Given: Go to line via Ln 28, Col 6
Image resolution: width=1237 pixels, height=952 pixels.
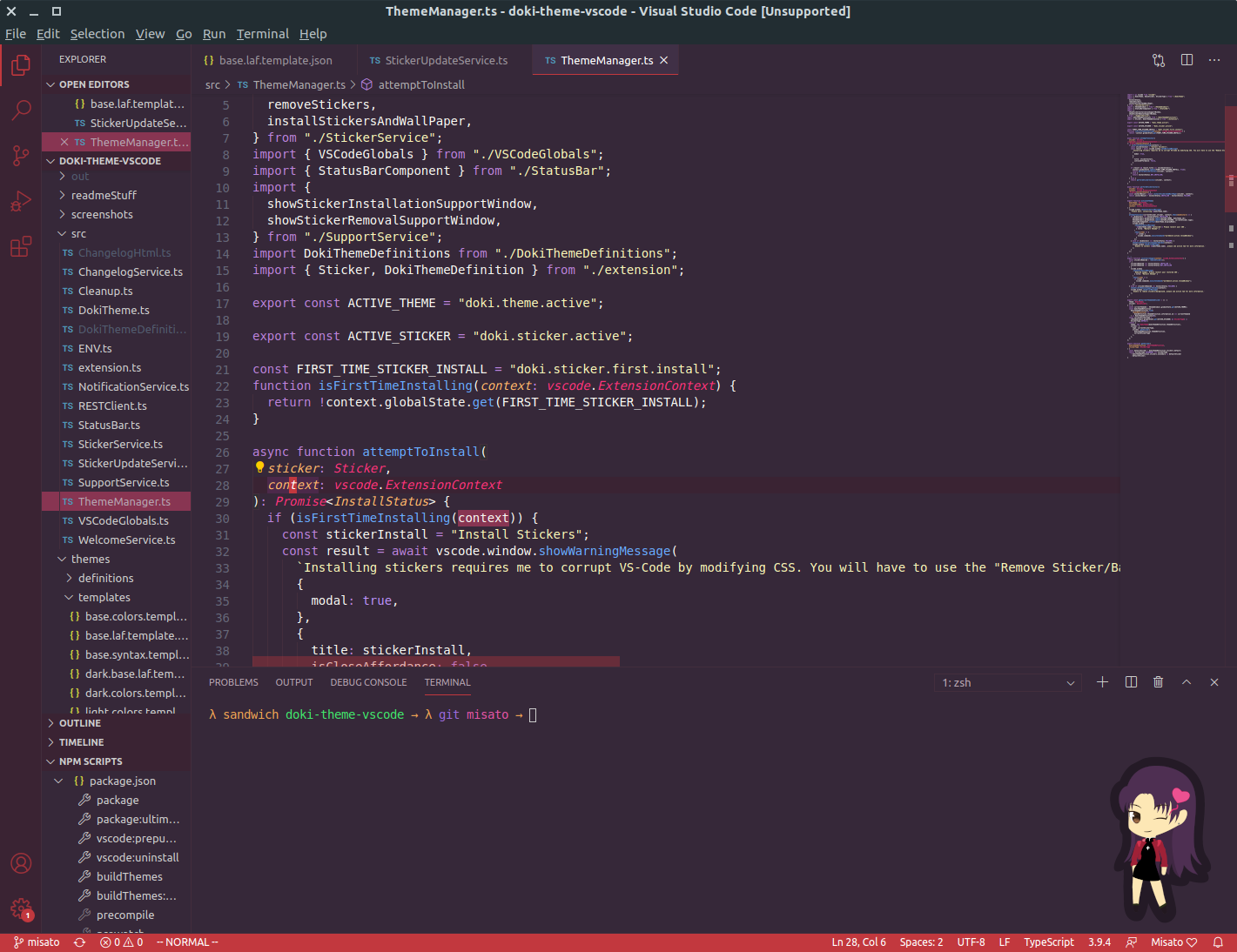Looking at the screenshot, I should click(x=858, y=942).
